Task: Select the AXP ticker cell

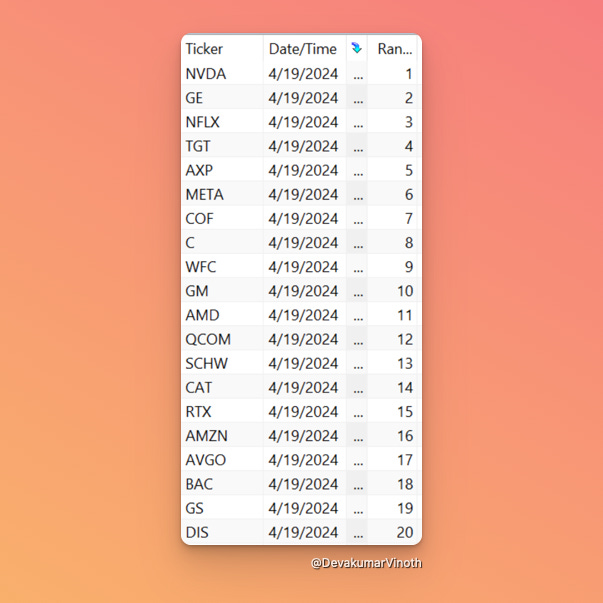Action: tap(222, 170)
